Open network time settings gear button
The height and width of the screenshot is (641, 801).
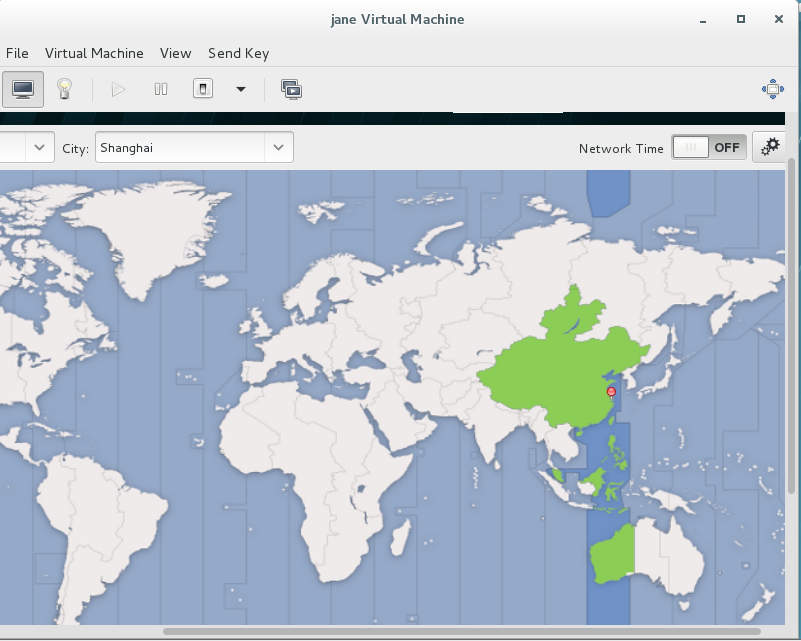(x=769, y=148)
